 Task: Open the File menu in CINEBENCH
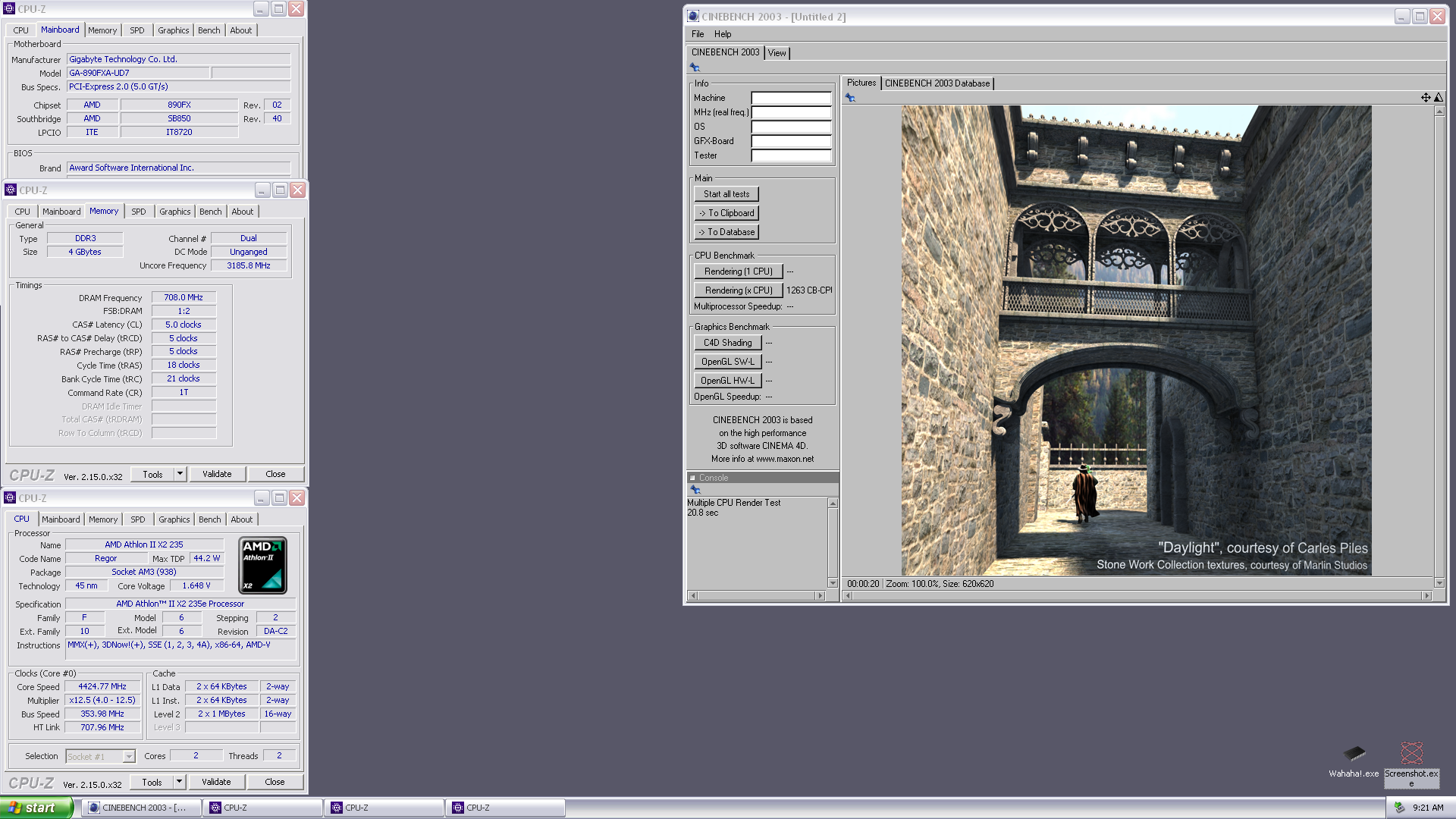[698, 34]
